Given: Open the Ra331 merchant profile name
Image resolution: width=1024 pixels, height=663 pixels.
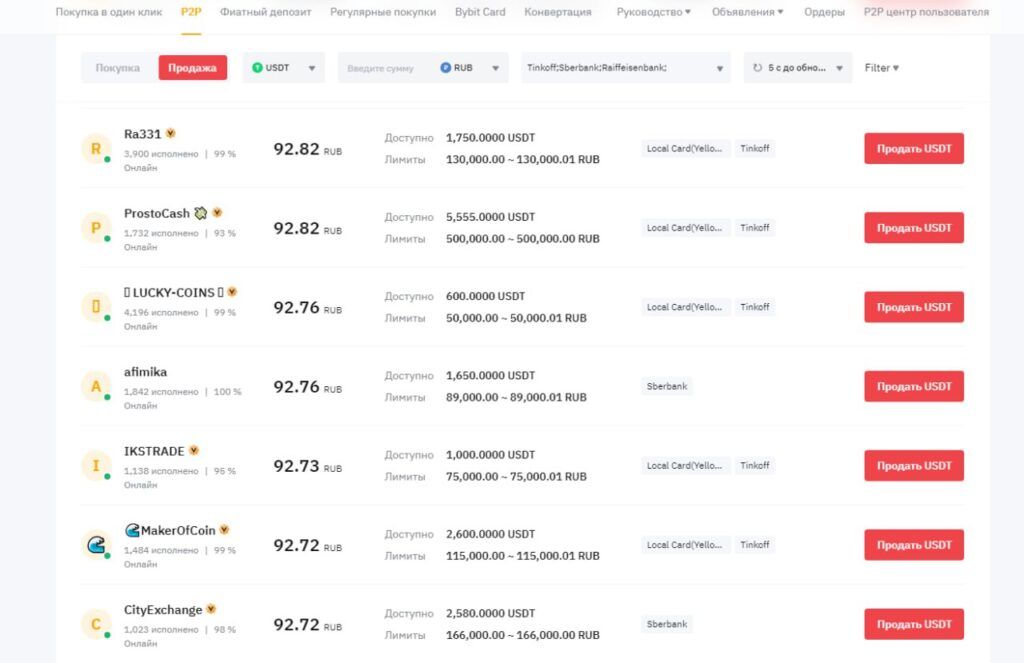Looking at the screenshot, I should pos(142,134).
